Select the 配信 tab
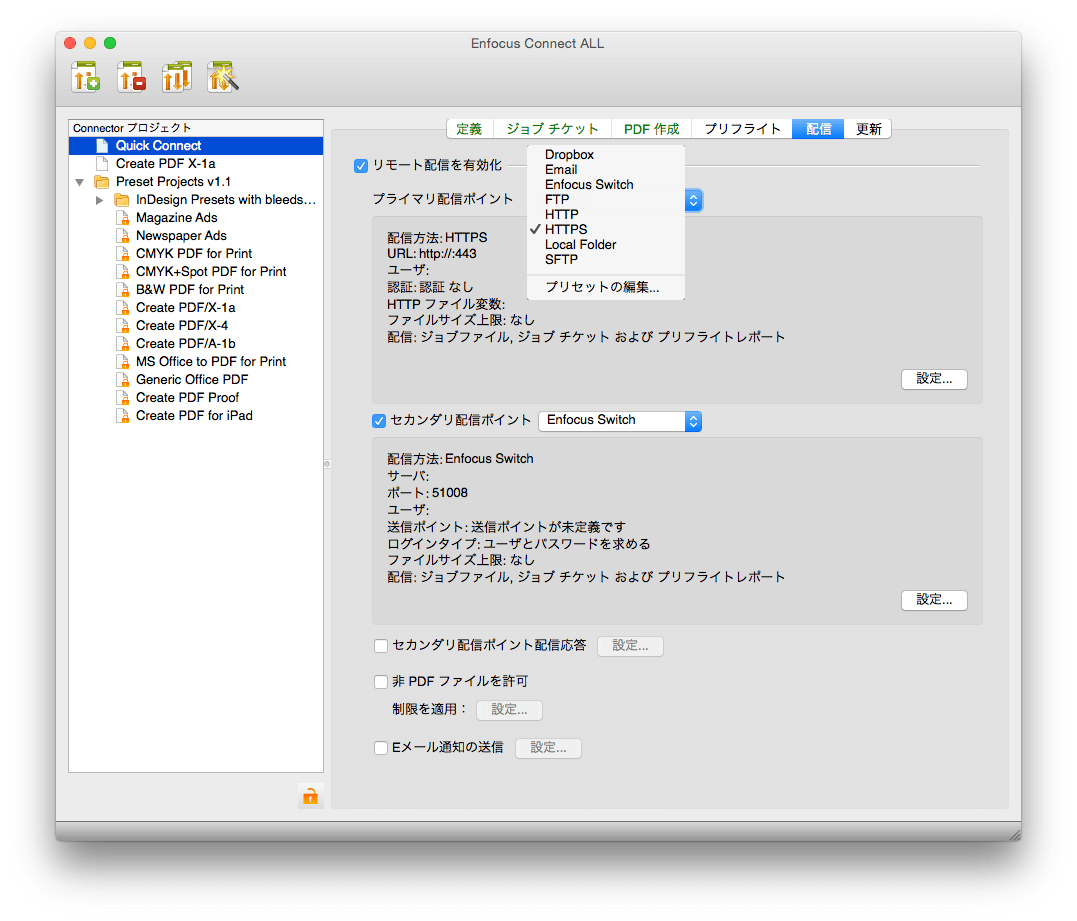The width and height of the screenshot is (1077, 921). 818,129
